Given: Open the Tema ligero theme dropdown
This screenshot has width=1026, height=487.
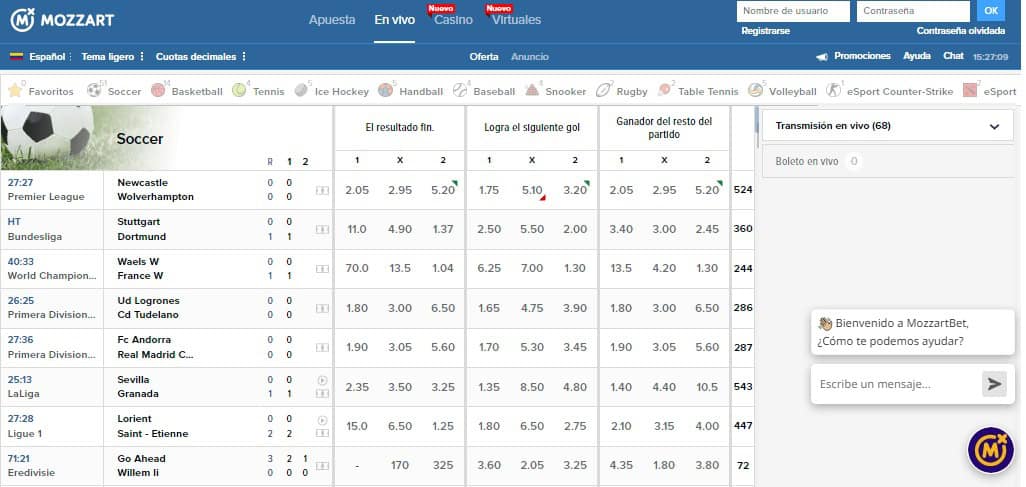Looking at the screenshot, I should [x=113, y=57].
